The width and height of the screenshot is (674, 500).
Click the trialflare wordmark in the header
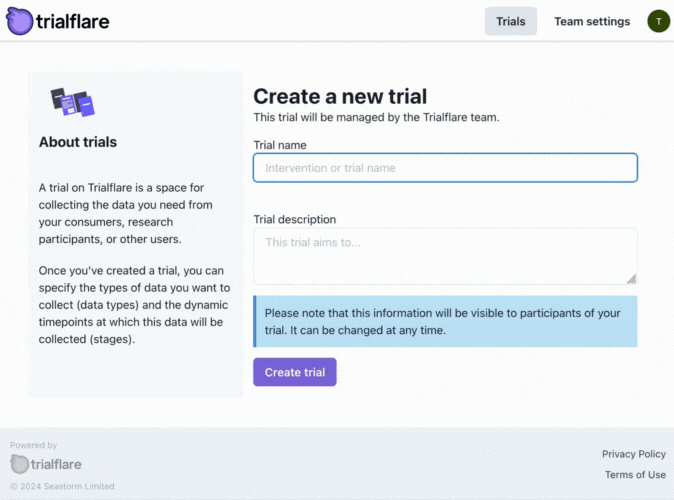73,21
